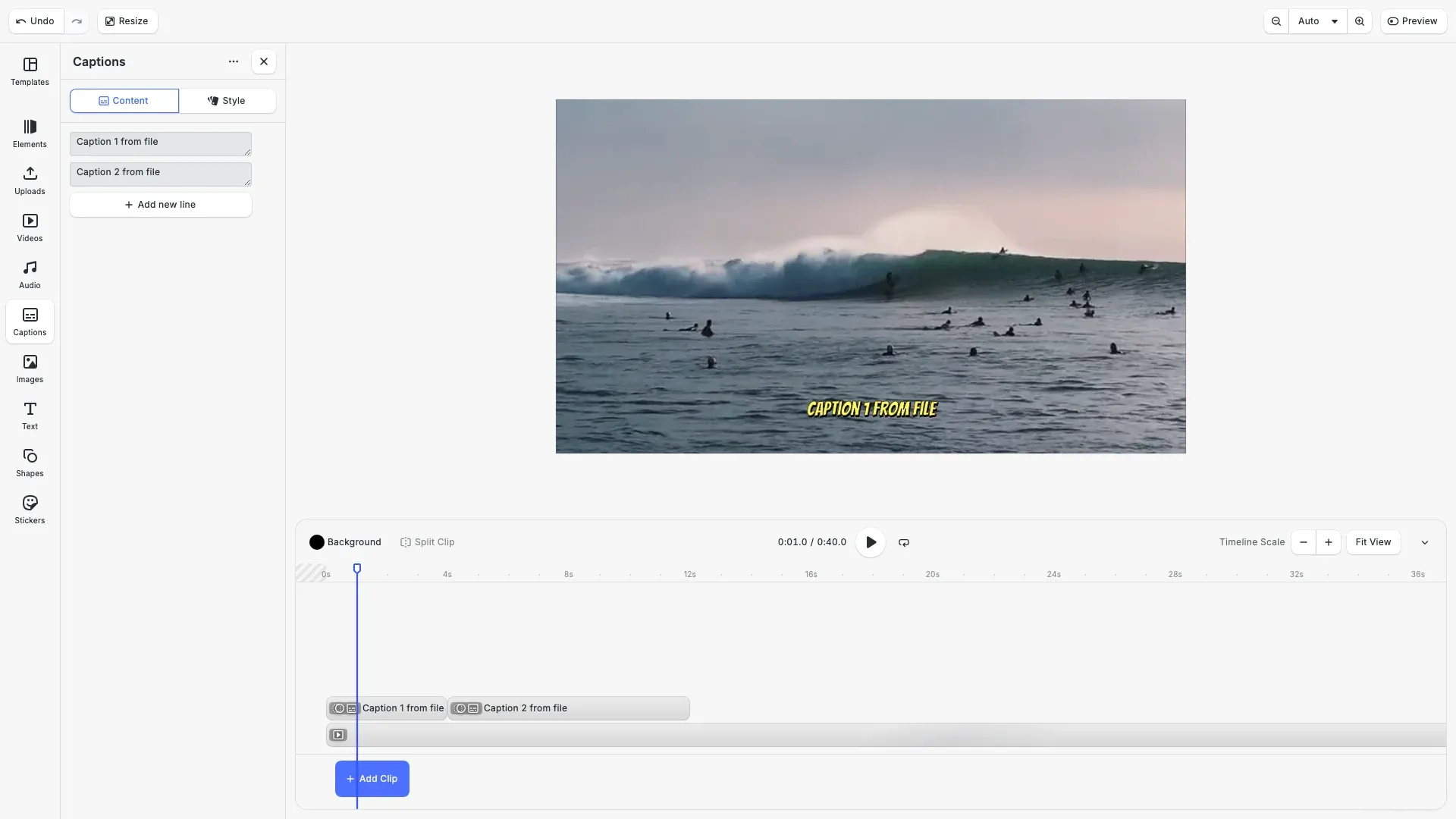This screenshot has height=819, width=1456.
Task: Click the Split Clip icon
Action: pos(407,541)
